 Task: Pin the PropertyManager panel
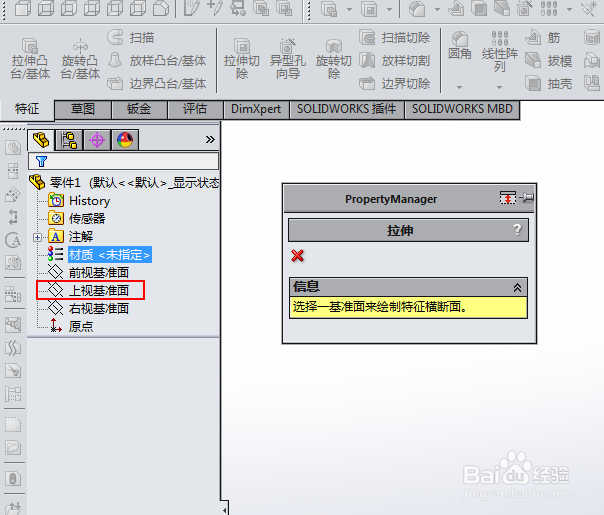click(x=526, y=198)
